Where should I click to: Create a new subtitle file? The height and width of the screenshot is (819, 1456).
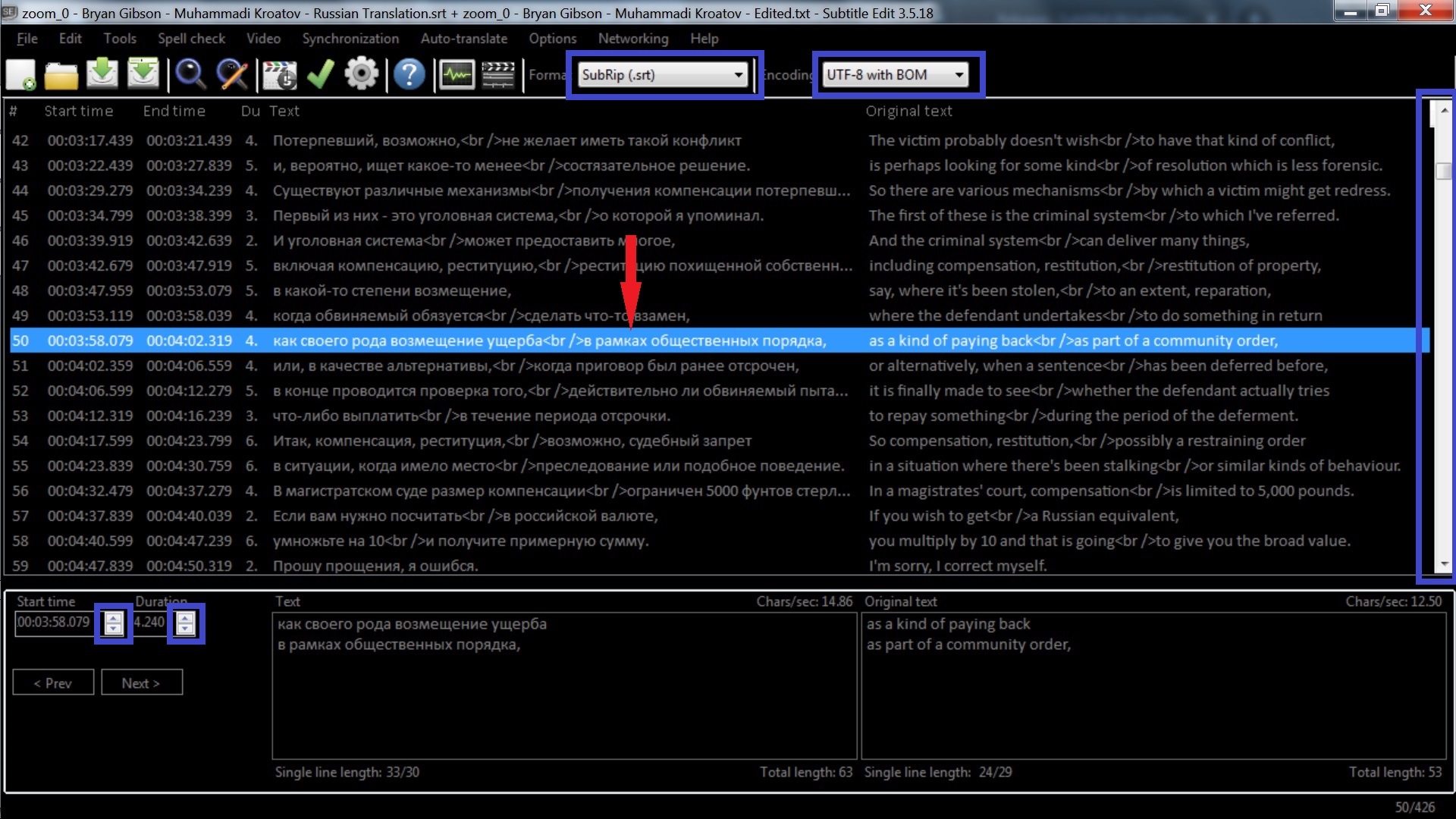(x=21, y=75)
